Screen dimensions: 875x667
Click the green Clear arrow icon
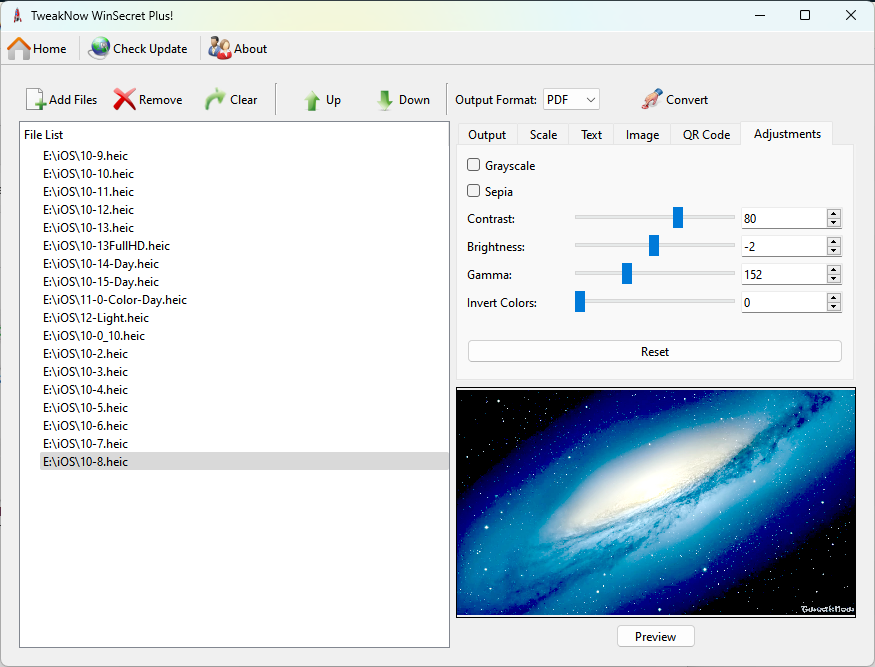click(x=215, y=99)
